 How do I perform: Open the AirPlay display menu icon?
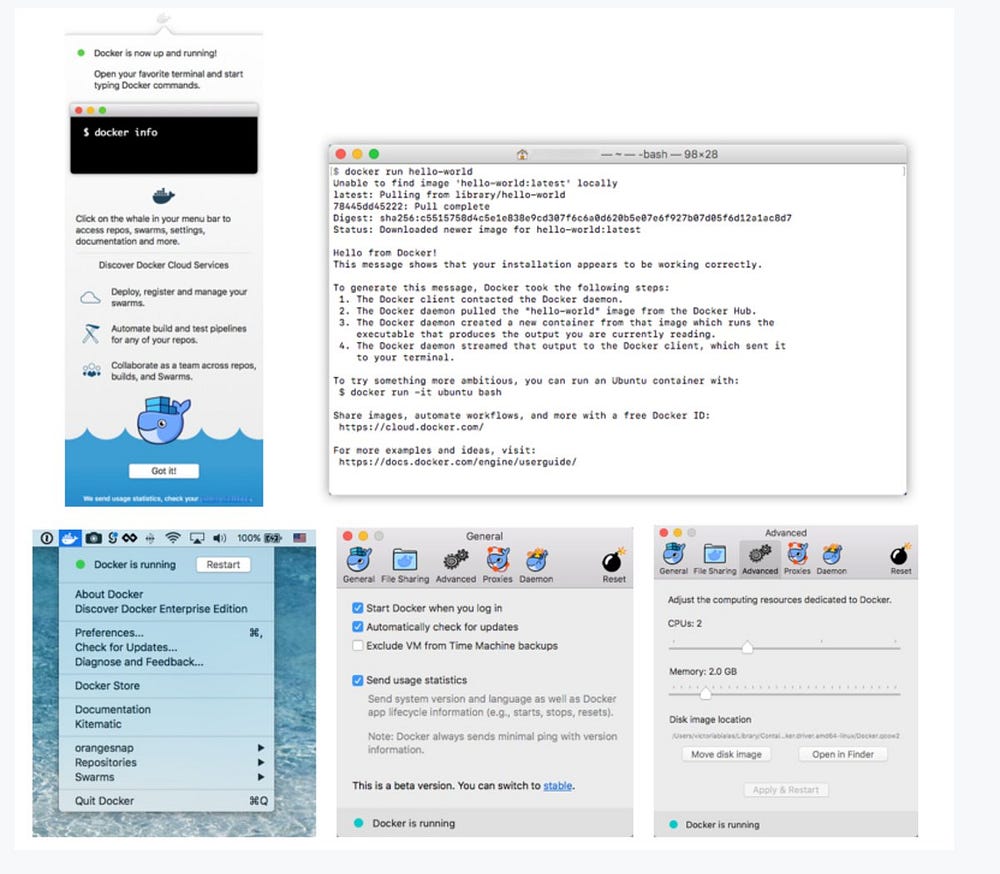(x=197, y=538)
